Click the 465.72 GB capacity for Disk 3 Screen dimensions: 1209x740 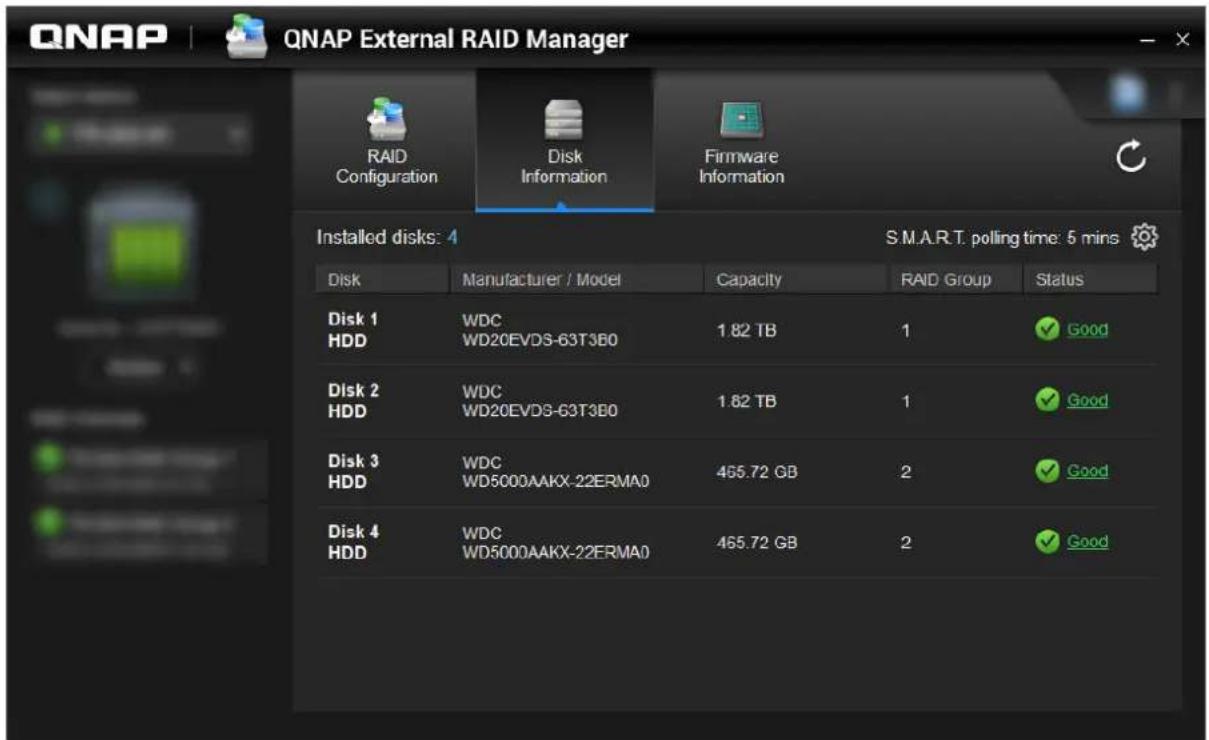point(757,472)
